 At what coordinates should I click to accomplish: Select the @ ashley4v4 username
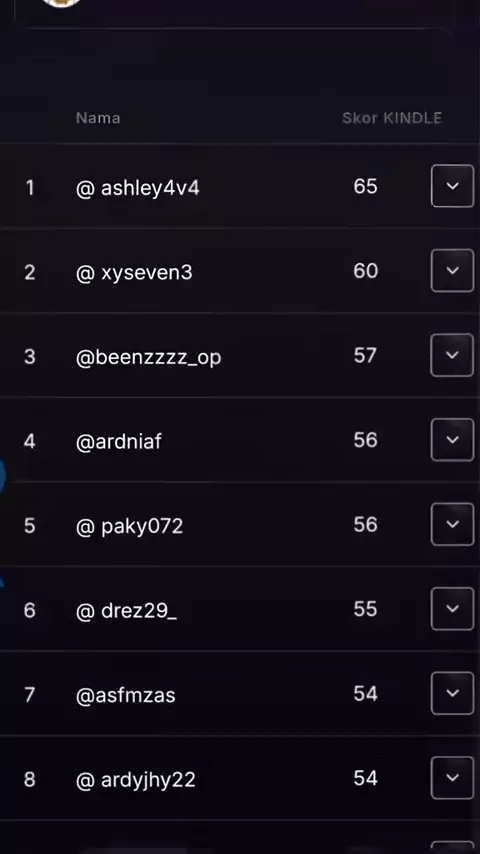138,188
